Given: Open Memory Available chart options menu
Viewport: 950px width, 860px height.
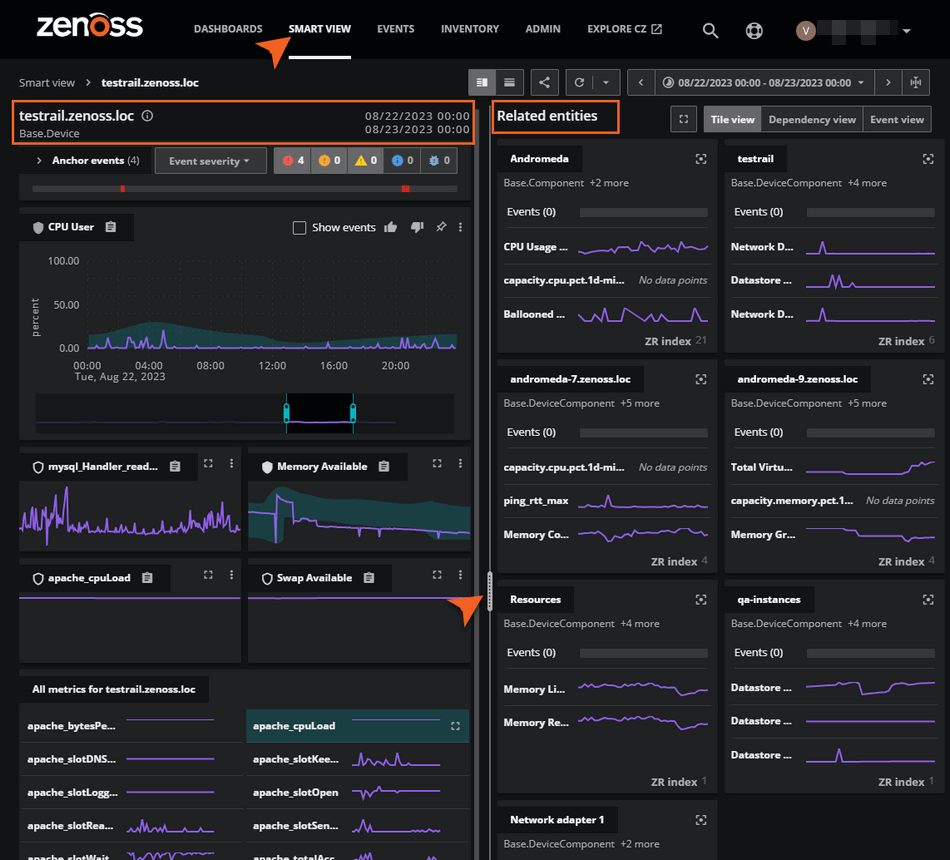Looking at the screenshot, I should click(x=460, y=464).
